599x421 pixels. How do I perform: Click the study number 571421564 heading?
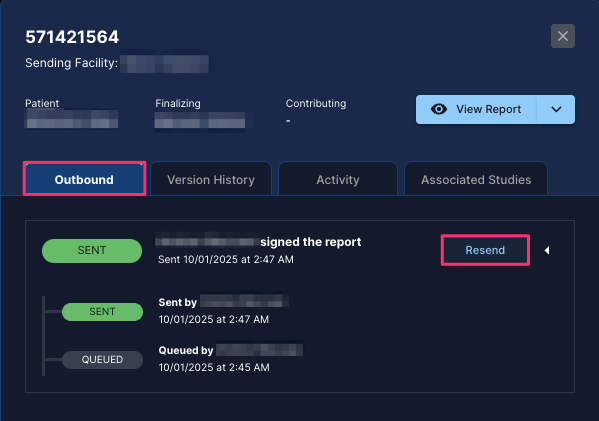pos(72,37)
